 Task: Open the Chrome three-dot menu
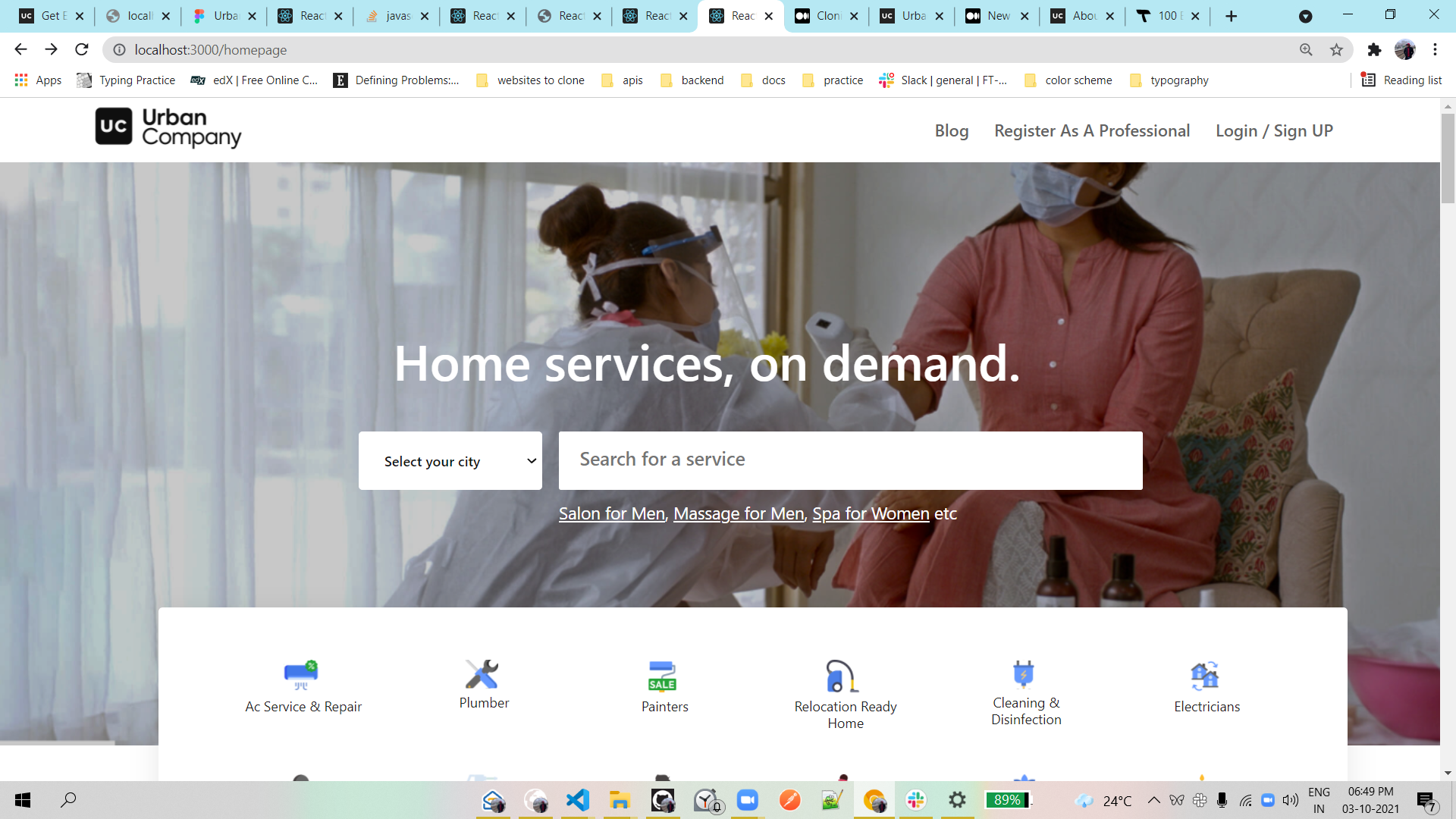click(x=1435, y=50)
